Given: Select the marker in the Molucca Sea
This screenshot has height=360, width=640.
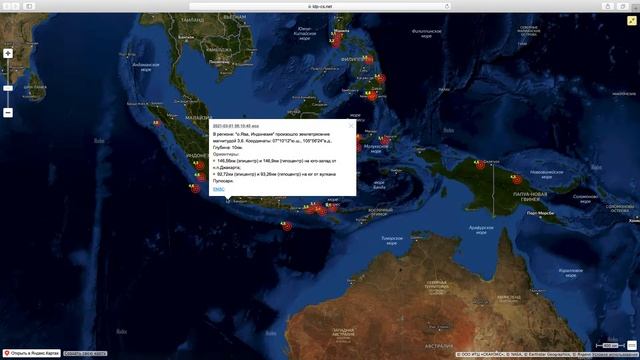Looking at the screenshot, I should (x=384, y=141).
